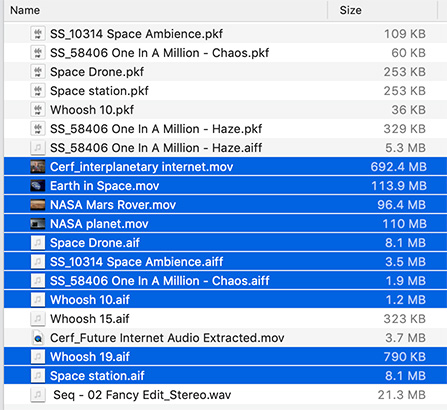447x410 pixels.
Task: Select the Space station.pkf file
Action: tap(225, 91)
